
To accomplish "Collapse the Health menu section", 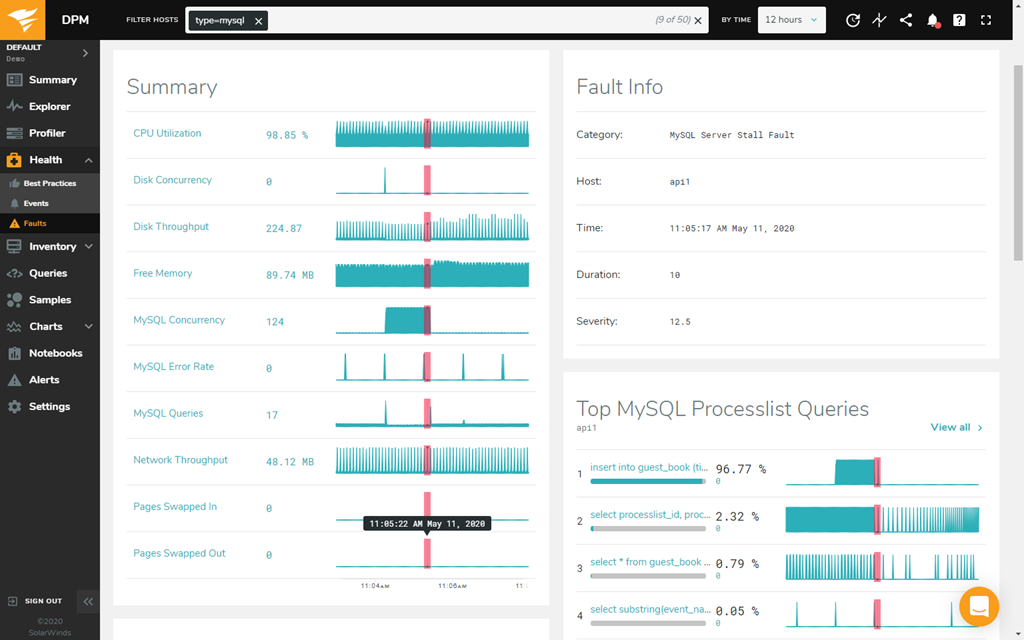I will [88, 160].
